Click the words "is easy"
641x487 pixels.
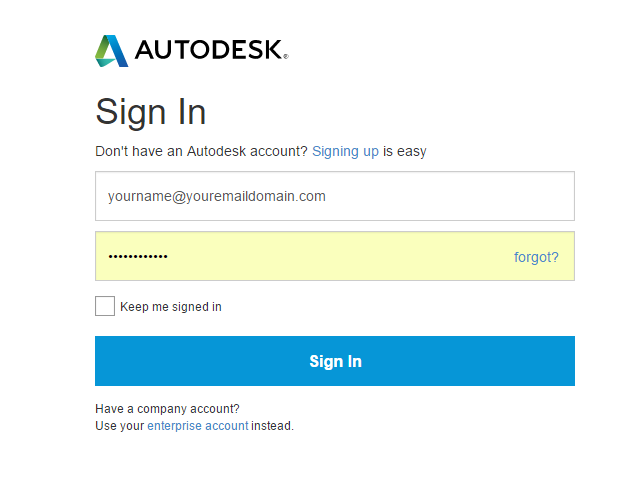coord(405,151)
